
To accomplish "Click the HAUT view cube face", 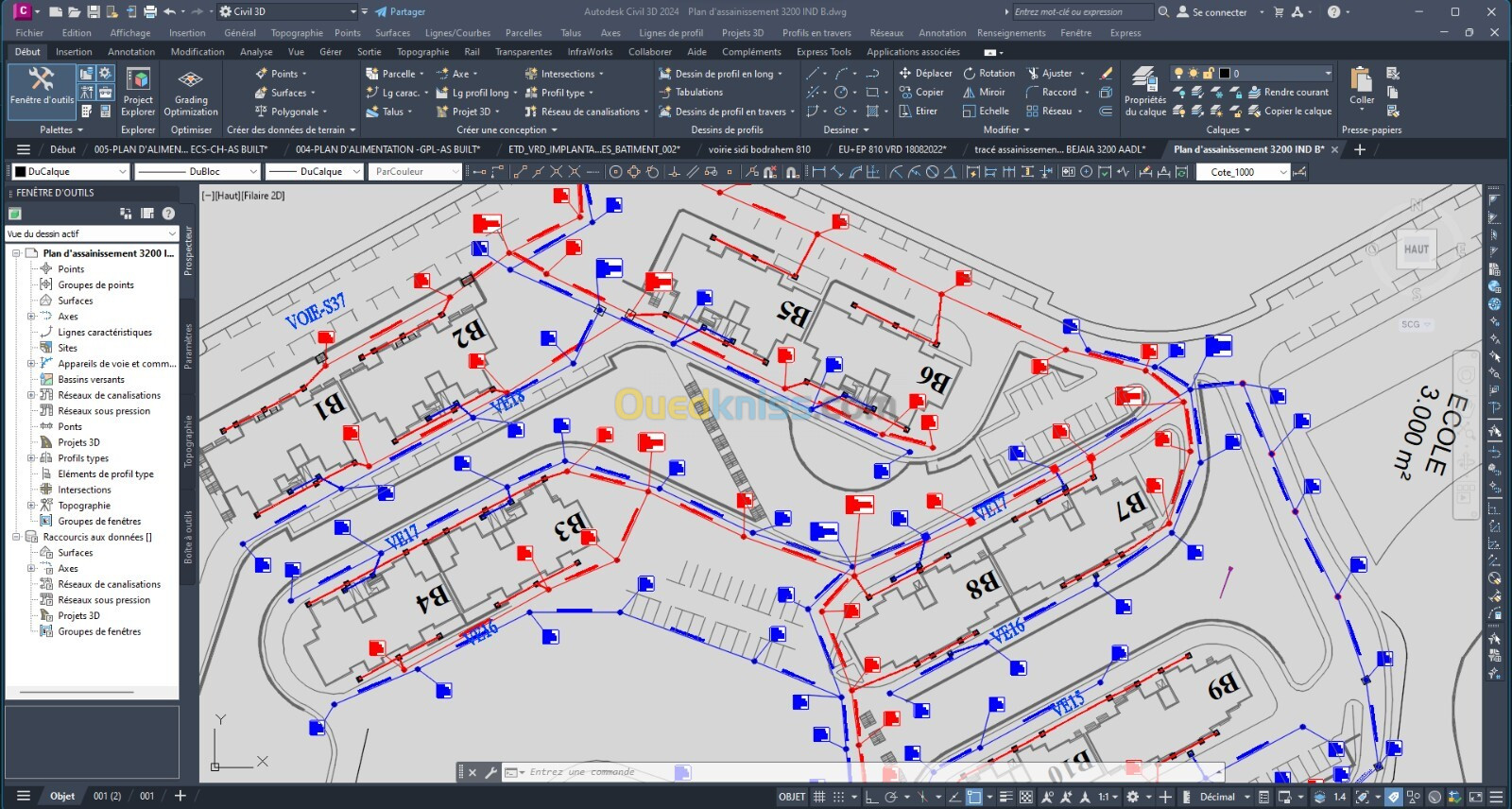I will tap(1416, 250).
